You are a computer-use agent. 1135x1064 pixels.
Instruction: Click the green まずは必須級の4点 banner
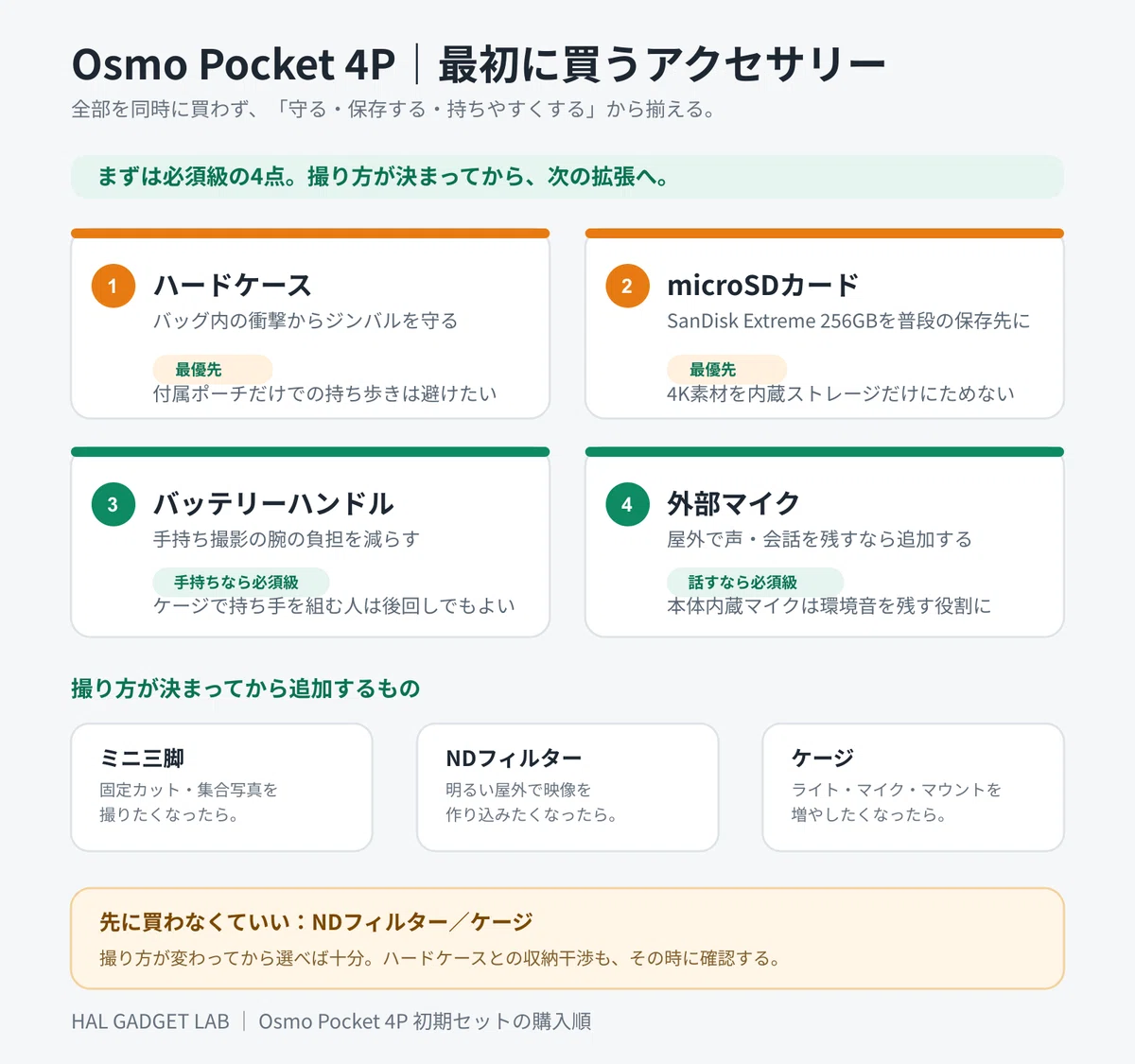(567, 177)
